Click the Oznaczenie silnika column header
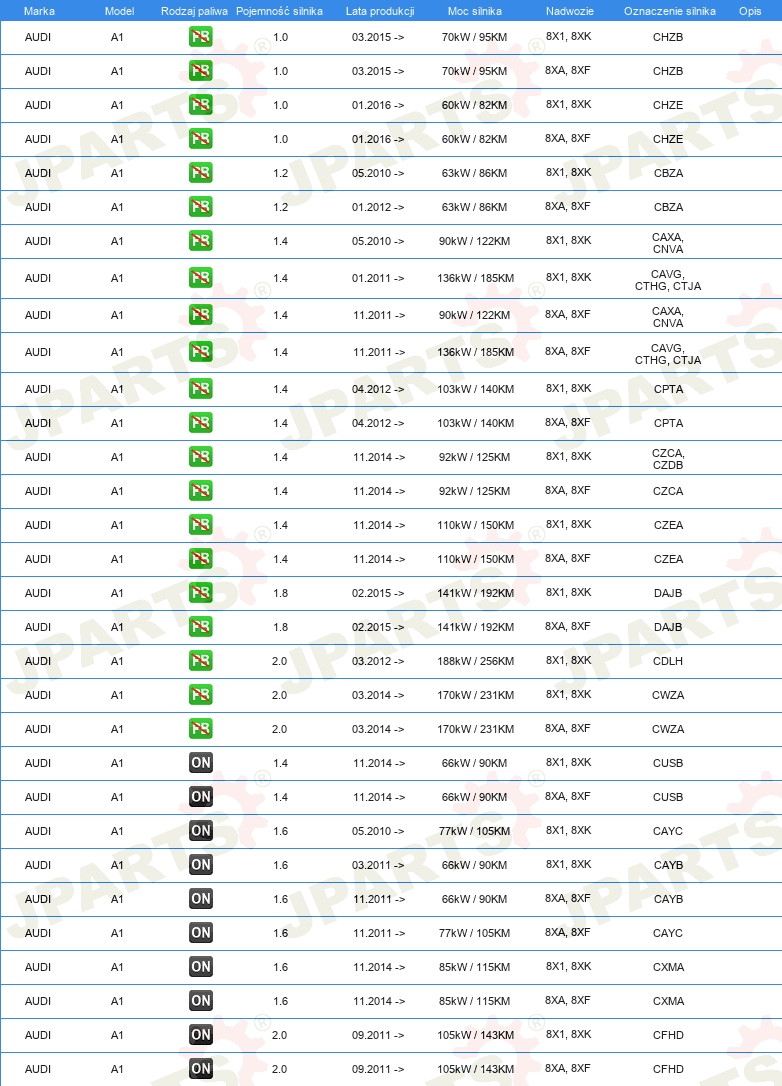This screenshot has height=1086, width=782. click(670, 11)
